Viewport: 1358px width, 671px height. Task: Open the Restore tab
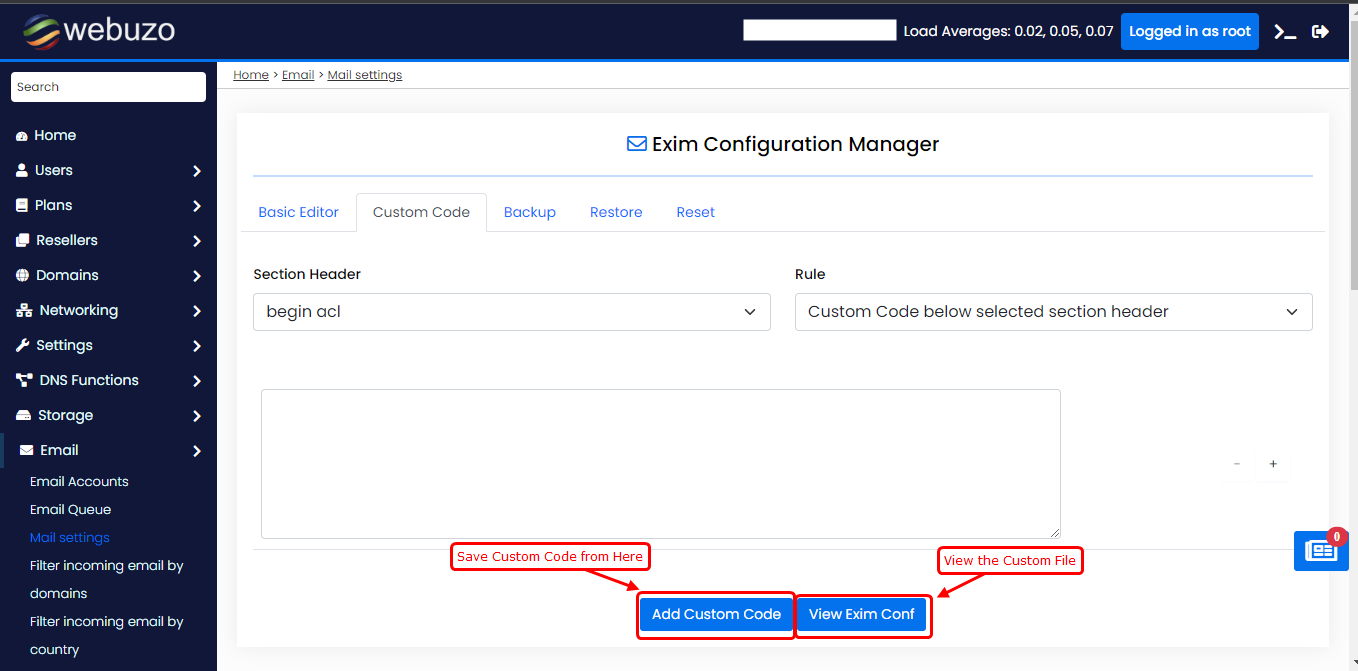[x=616, y=212]
